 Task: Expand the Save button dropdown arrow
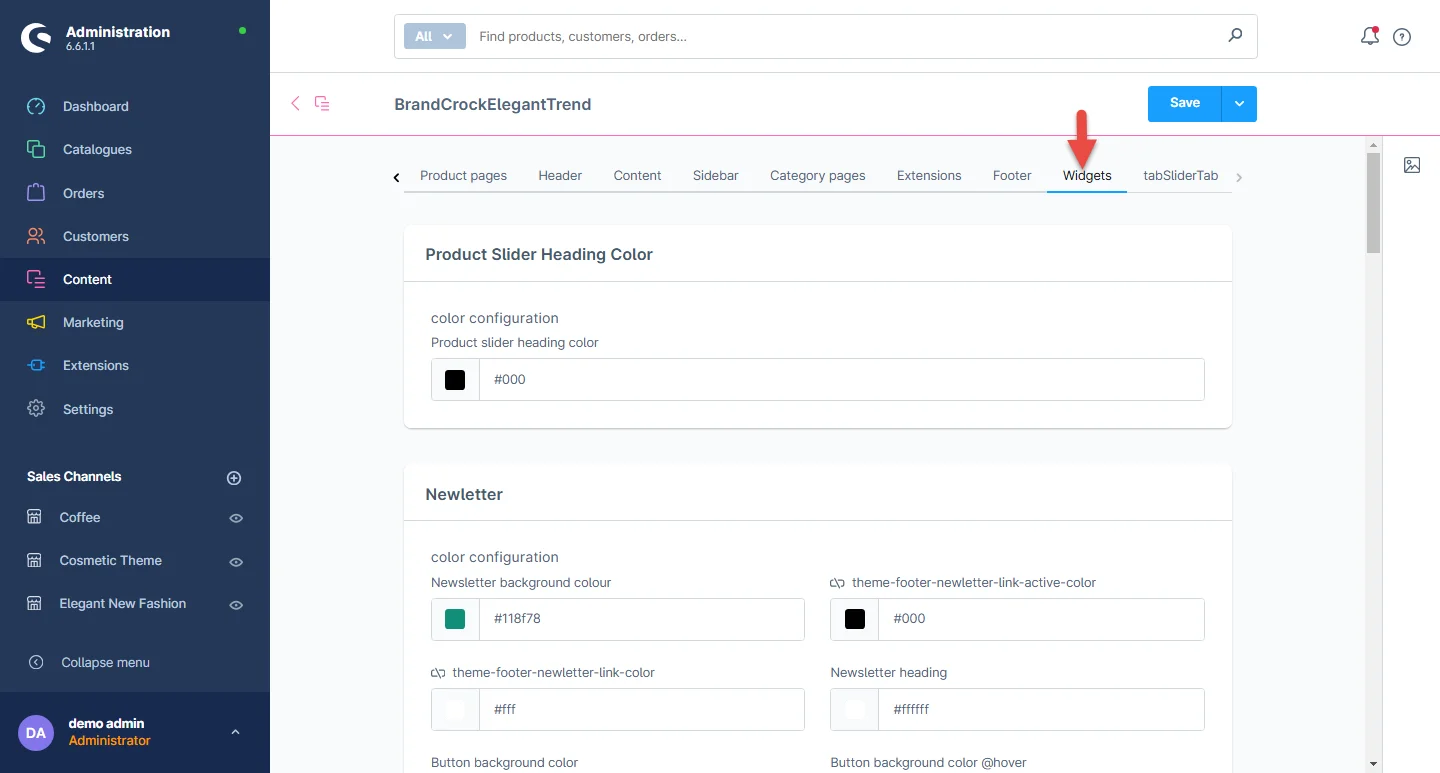[x=1239, y=104]
